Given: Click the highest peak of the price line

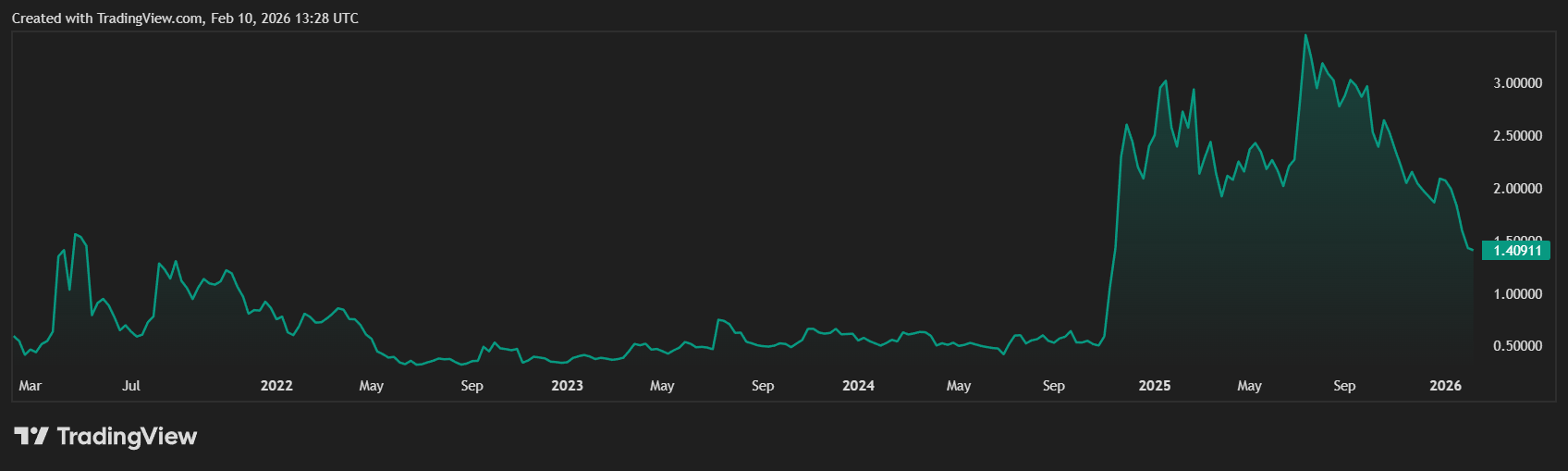Looking at the screenshot, I should pyautogui.click(x=1305, y=36).
